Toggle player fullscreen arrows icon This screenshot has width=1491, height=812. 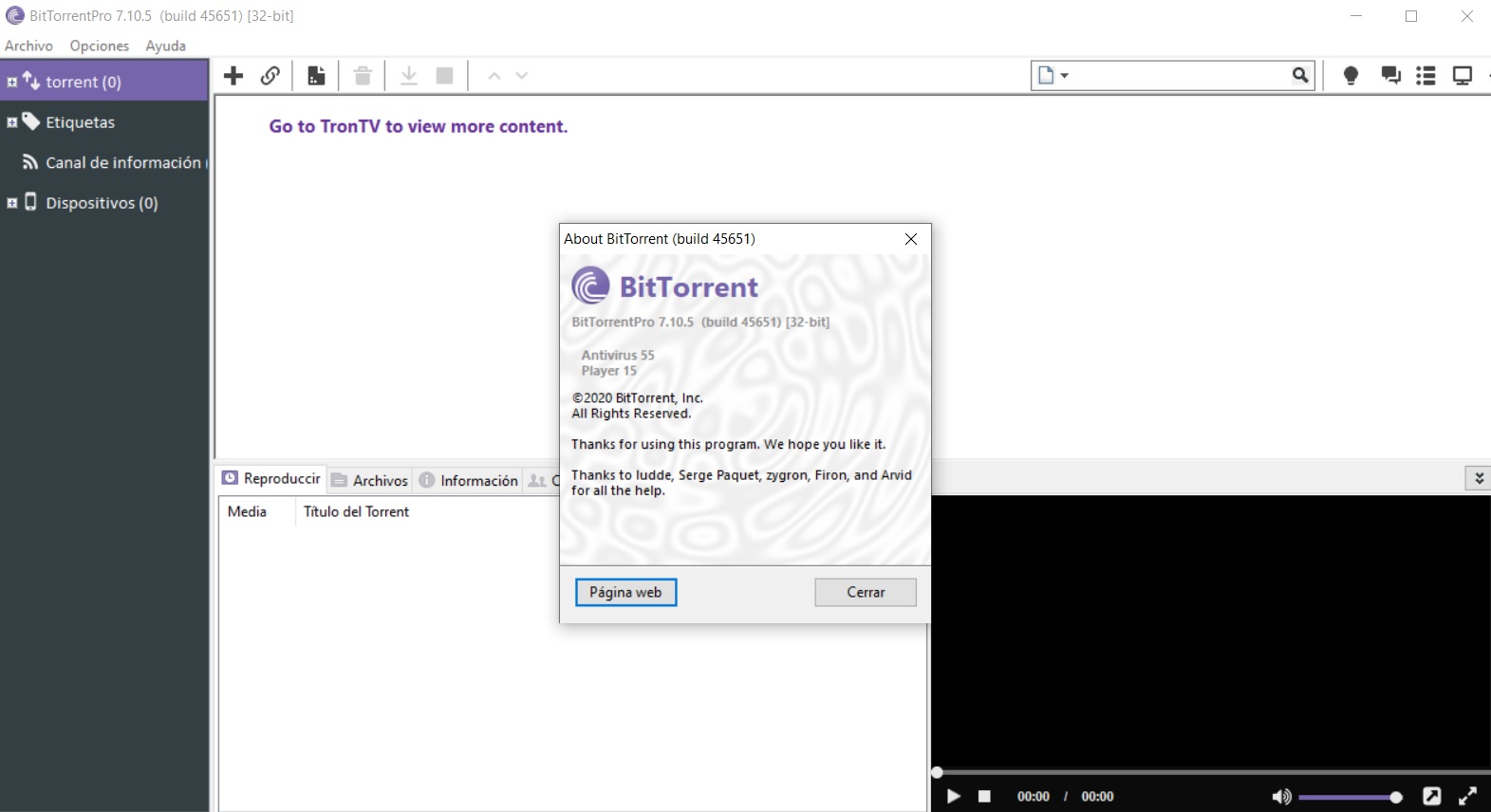click(1467, 797)
